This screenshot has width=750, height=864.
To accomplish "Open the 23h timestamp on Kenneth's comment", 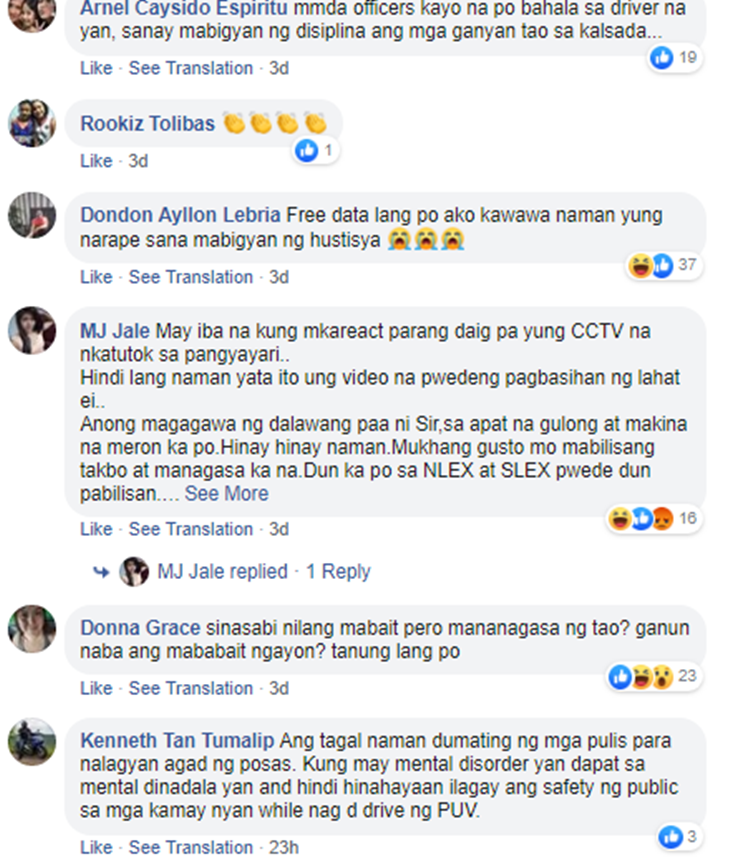I will coord(284,847).
